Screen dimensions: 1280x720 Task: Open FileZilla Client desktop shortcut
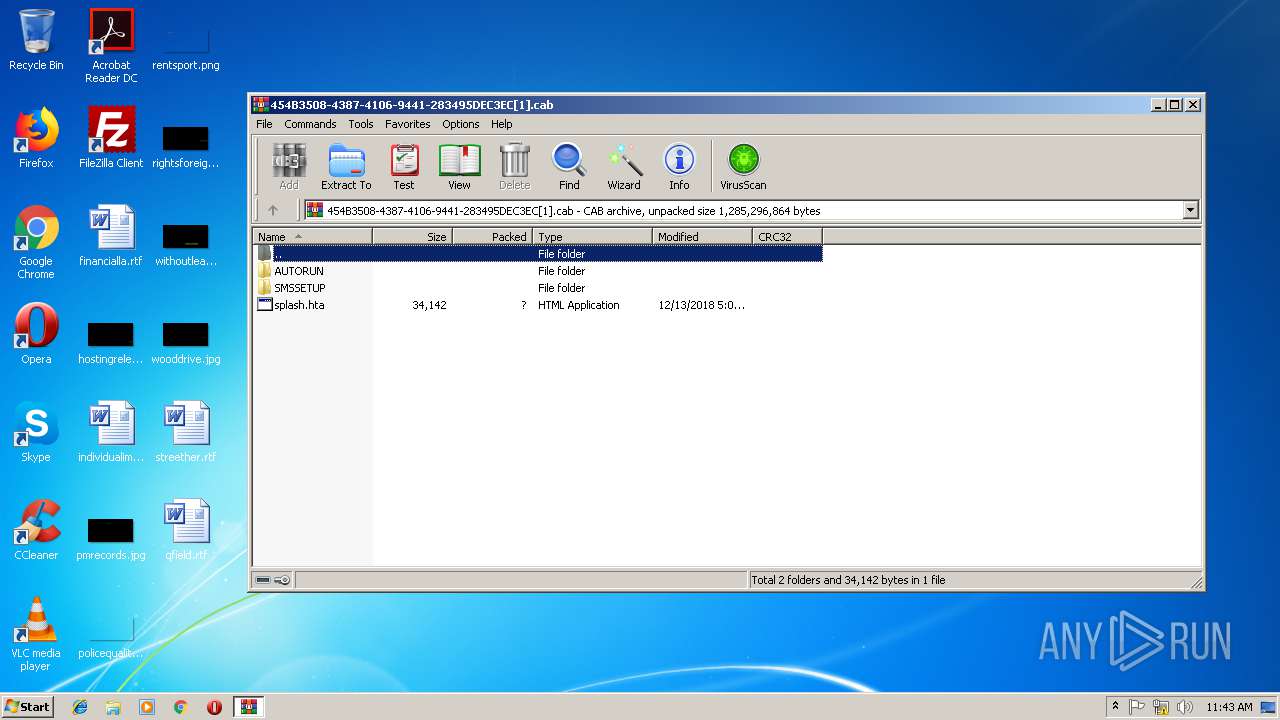coord(111,138)
